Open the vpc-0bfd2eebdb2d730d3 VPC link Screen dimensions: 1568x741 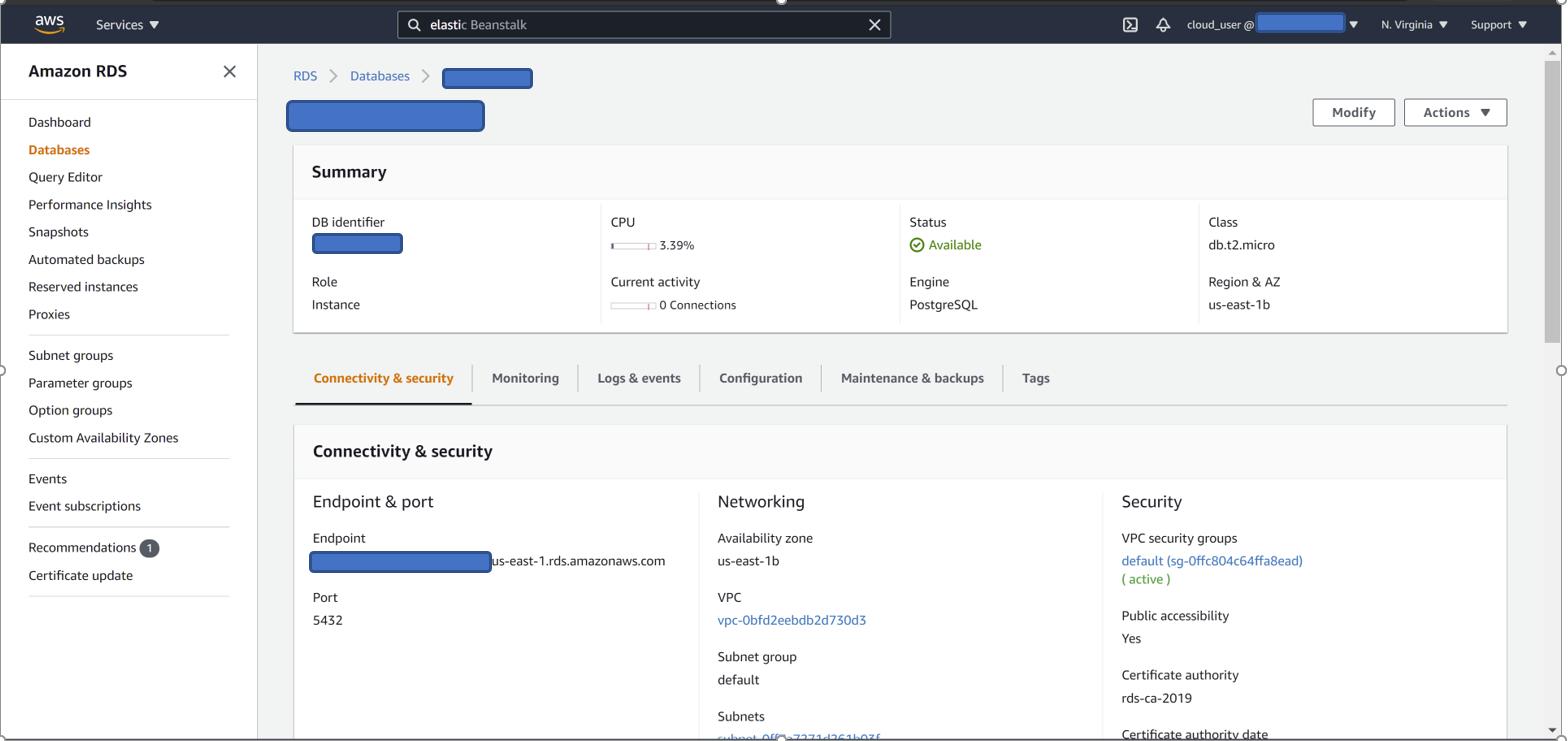pyautogui.click(x=792, y=620)
